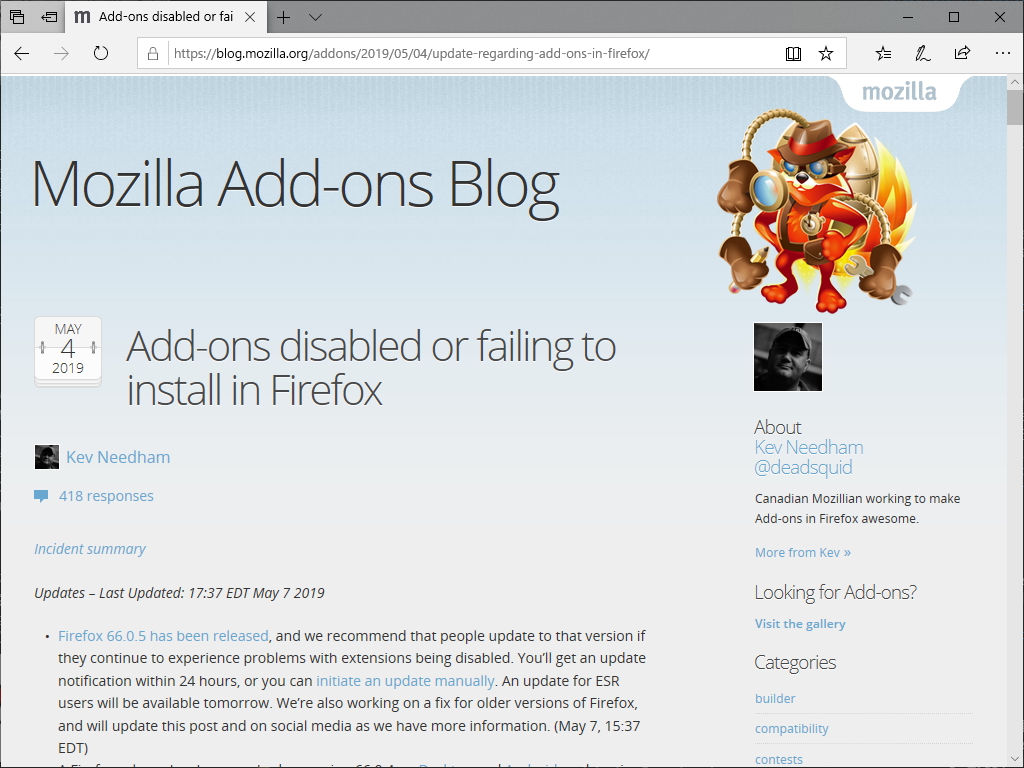Set these tabs aside
The height and width of the screenshot is (768, 1024).
[17, 17]
